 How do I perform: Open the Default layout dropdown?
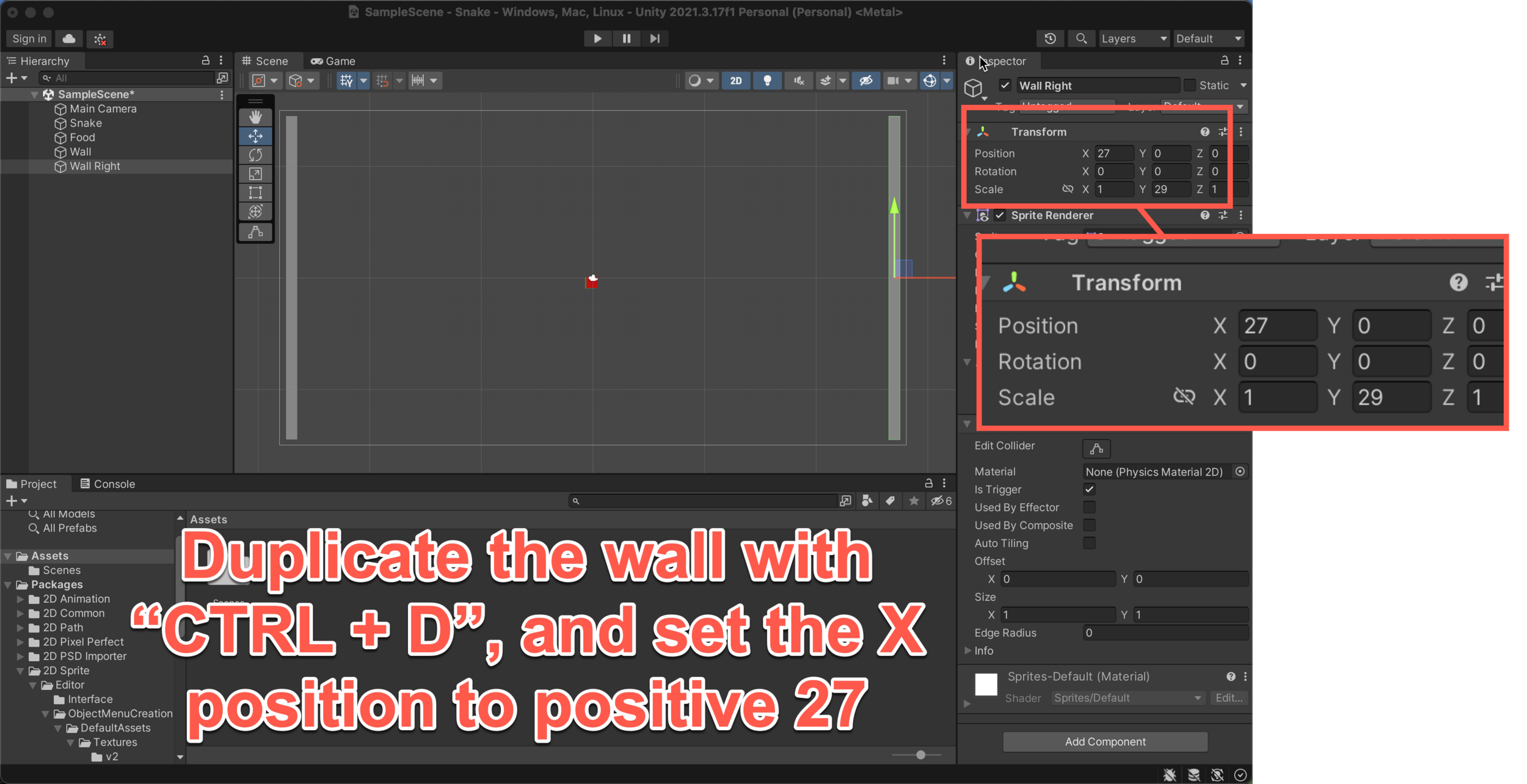click(1208, 38)
